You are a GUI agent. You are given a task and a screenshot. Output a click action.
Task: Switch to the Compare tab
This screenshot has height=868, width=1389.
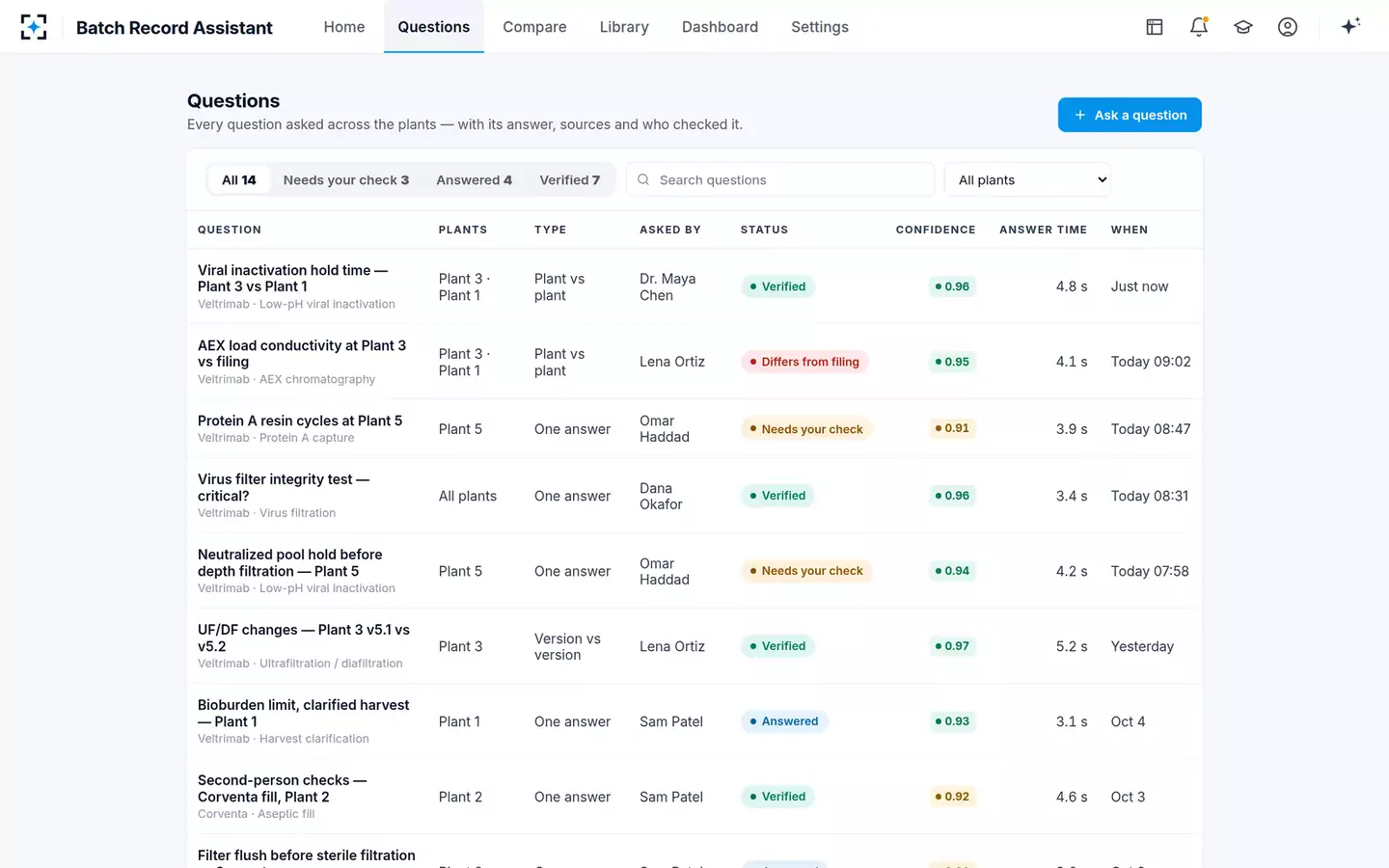pyautogui.click(x=534, y=27)
